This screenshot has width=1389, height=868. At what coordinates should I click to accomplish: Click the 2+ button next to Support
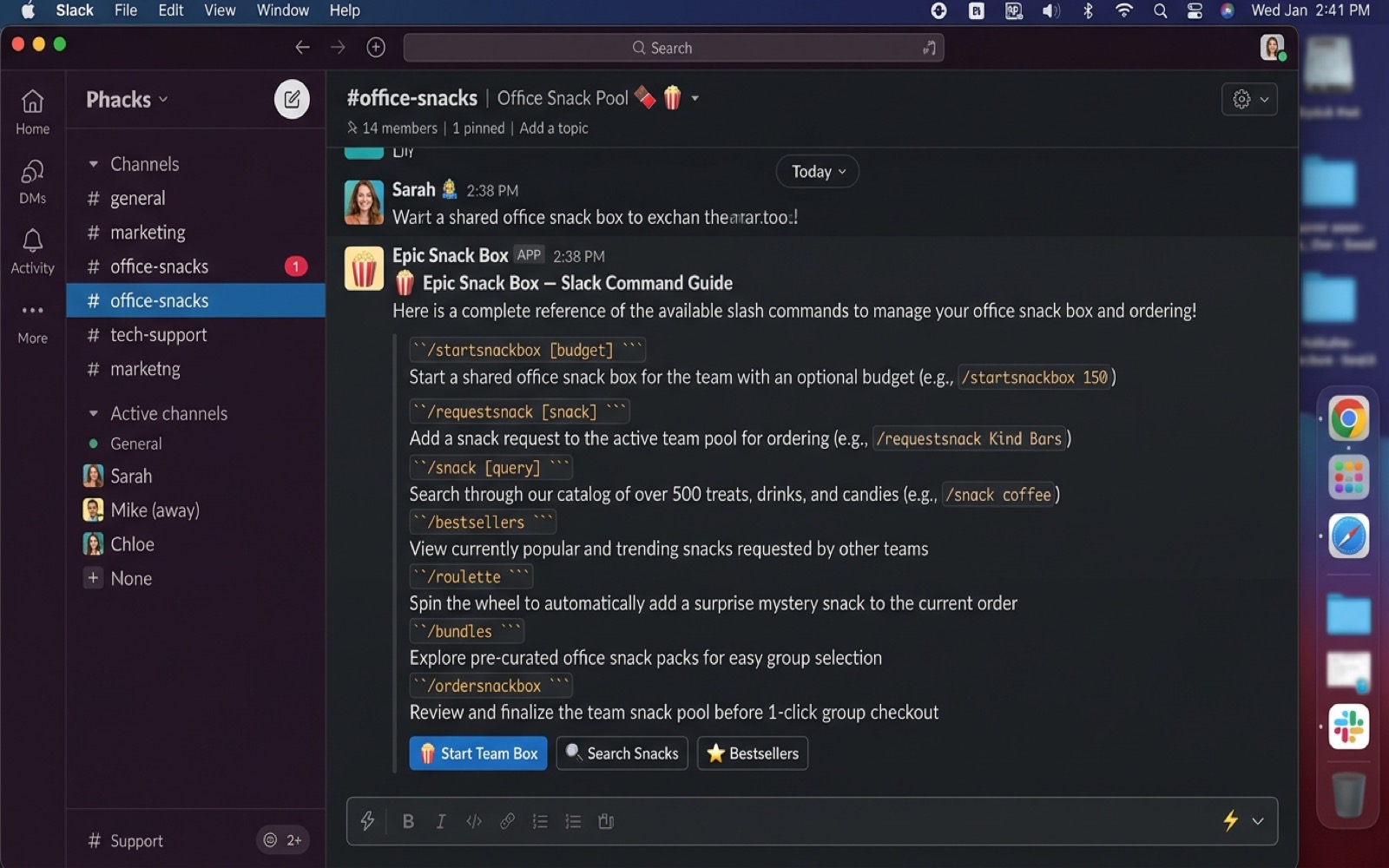(x=283, y=840)
